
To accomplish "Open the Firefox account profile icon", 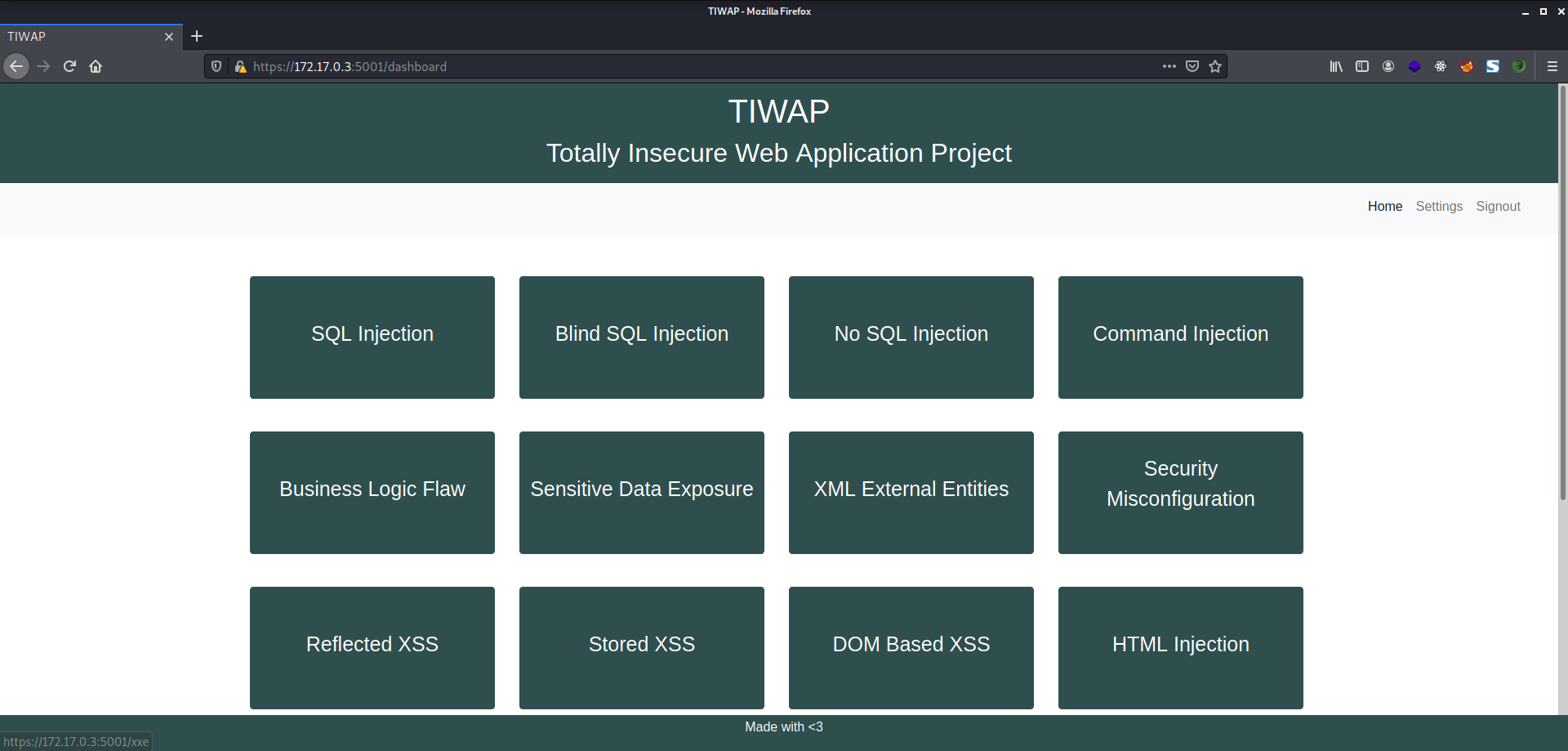I will coord(1388,66).
